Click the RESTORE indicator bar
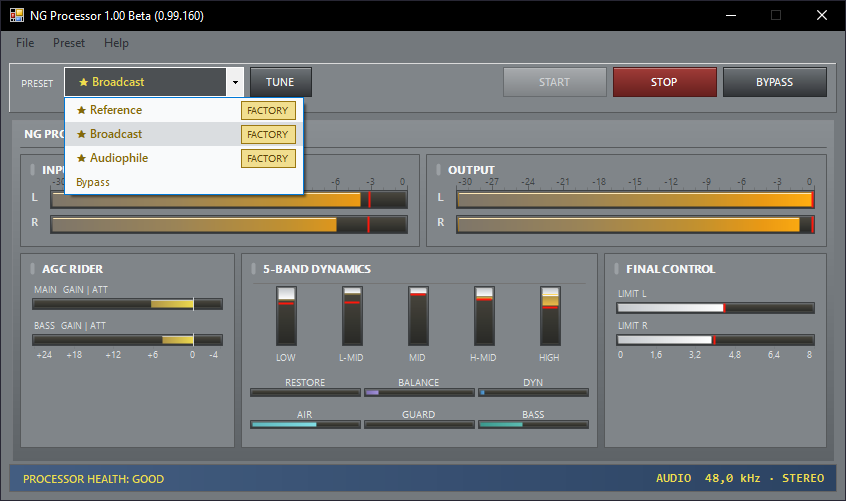The height and width of the screenshot is (501, 846). 305,393
